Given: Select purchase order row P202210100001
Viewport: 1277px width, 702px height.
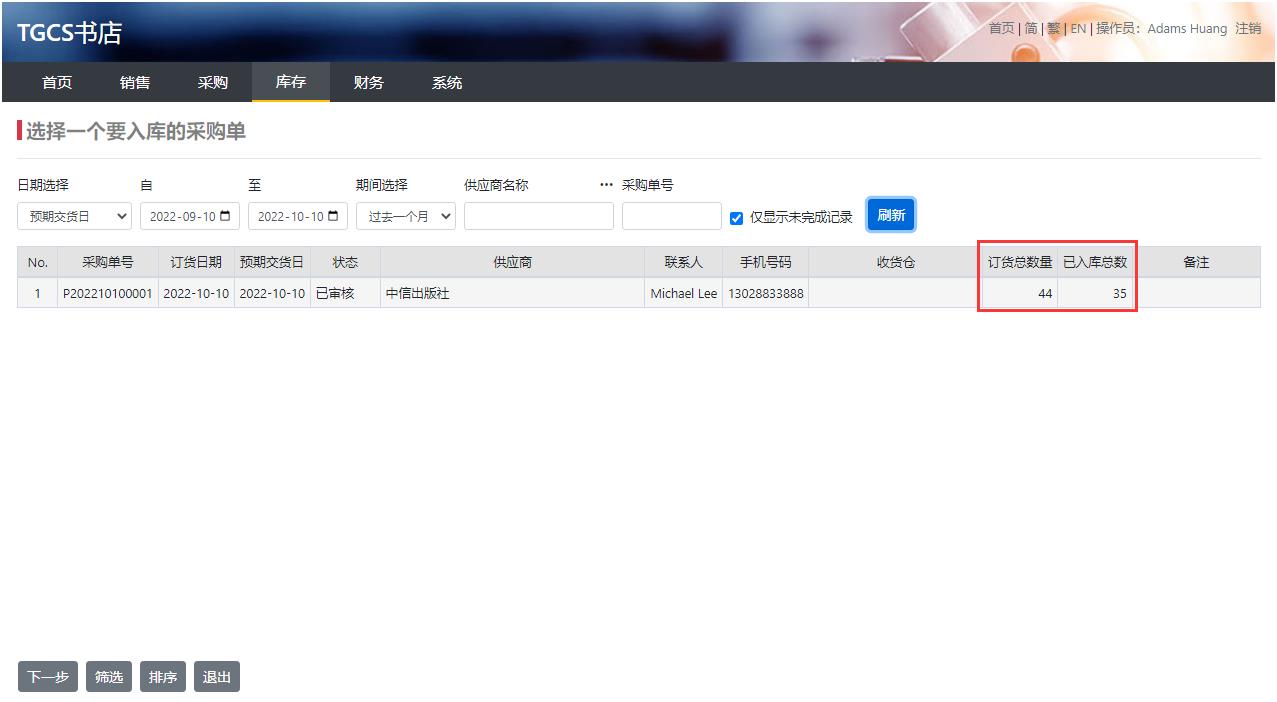Looking at the screenshot, I should 108,294.
